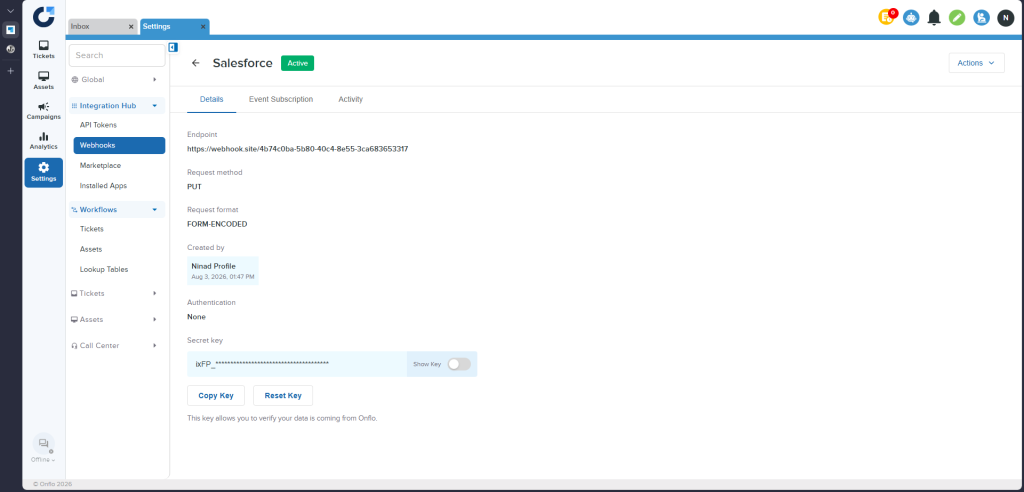1024x492 pixels.
Task: Open the blue robot assistant icon
Action: [x=911, y=18]
